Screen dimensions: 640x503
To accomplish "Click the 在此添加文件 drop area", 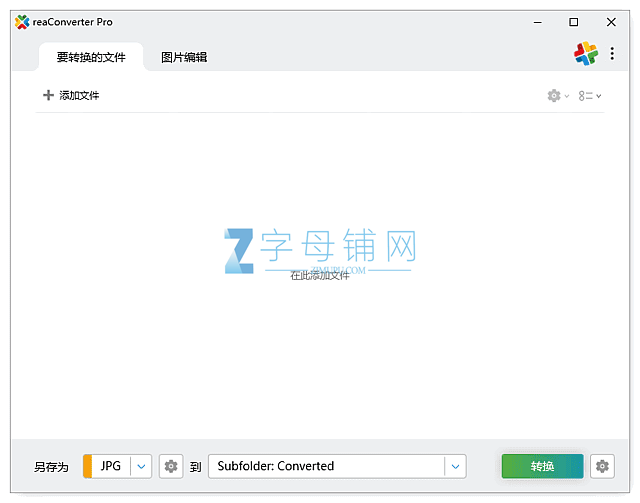I will 320,275.
